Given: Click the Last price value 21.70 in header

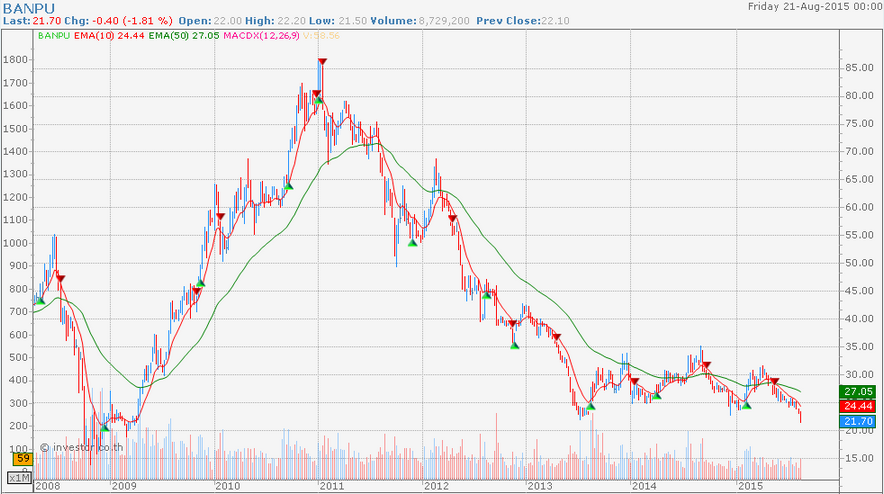Looking at the screenshot, I should point(47,21).
